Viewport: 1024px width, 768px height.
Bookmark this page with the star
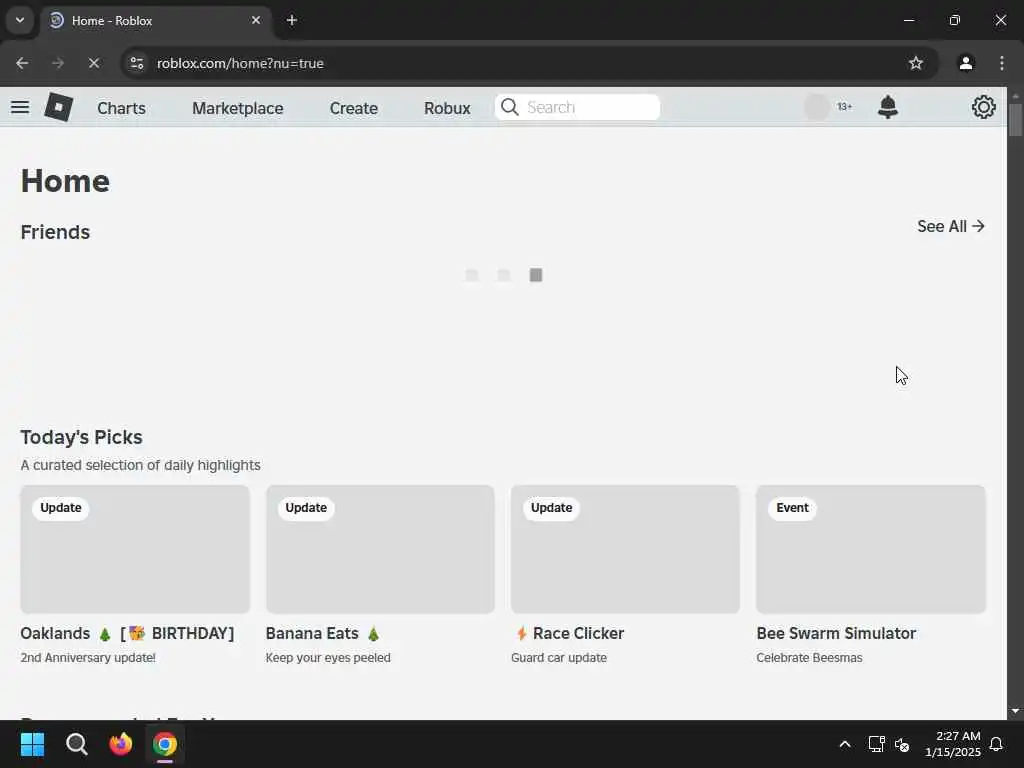click(916, 63)
